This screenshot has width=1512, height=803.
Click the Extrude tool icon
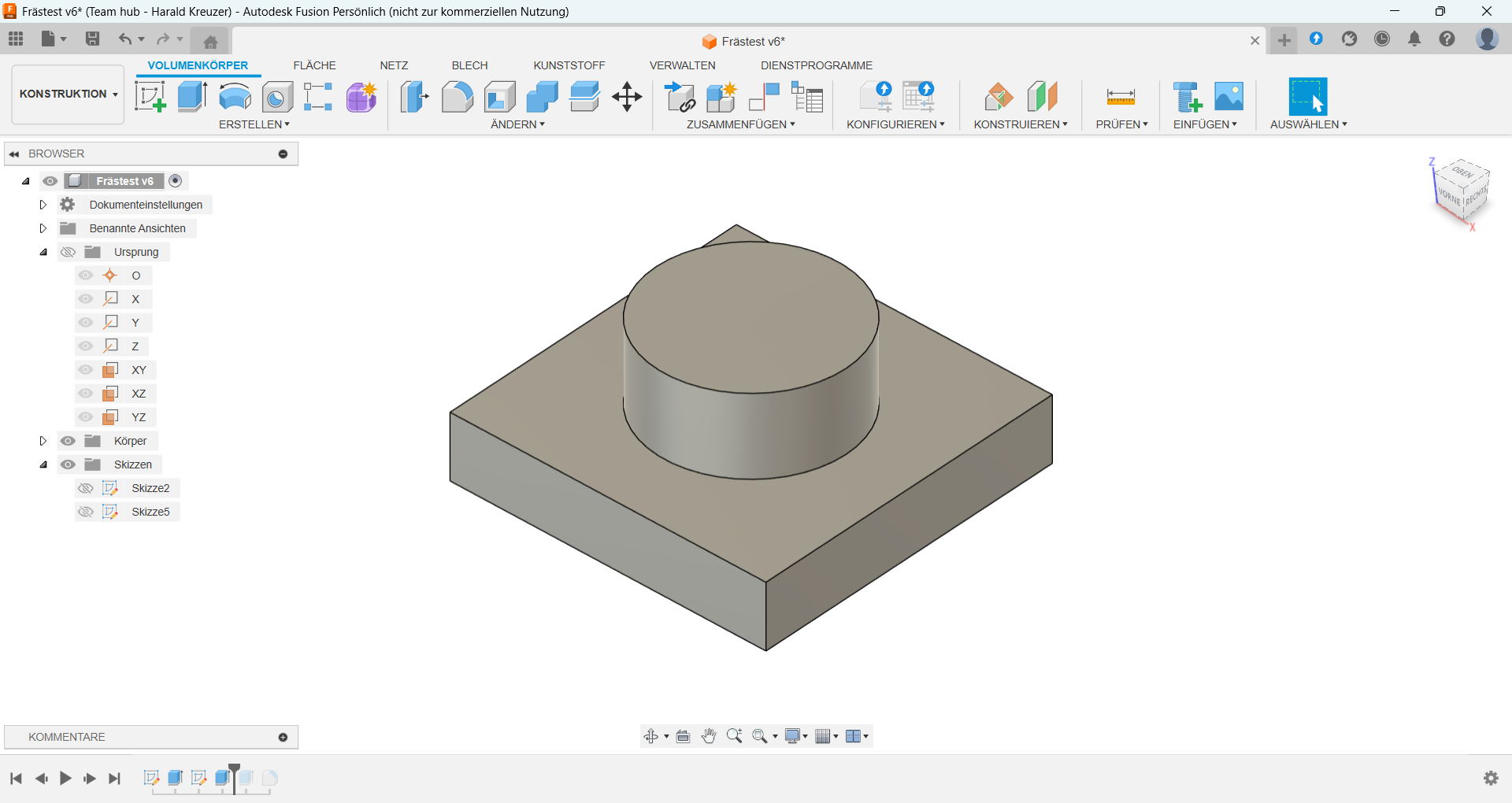click(192, 97)
